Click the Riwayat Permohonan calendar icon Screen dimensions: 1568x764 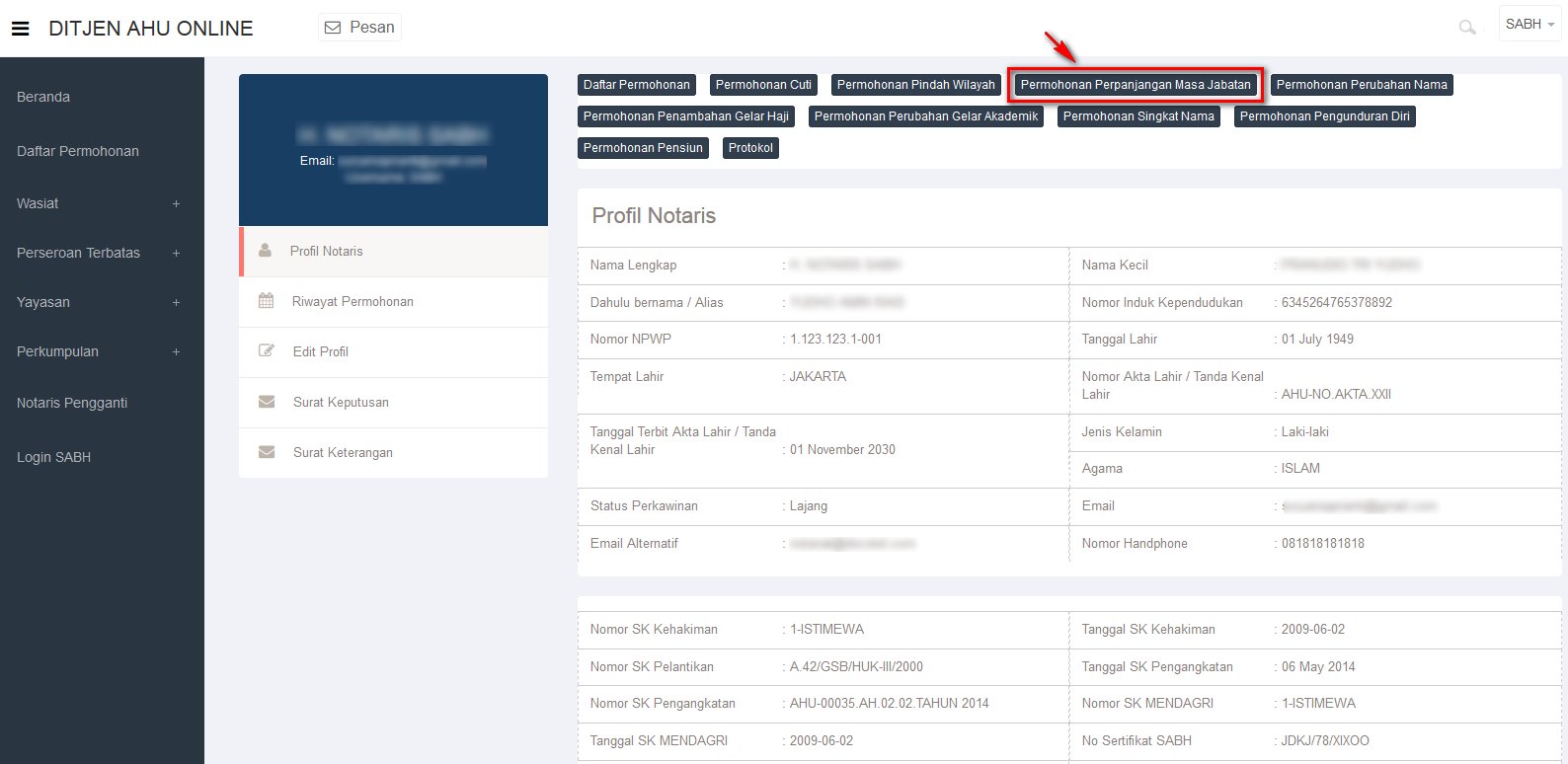[x=266, y=301]
